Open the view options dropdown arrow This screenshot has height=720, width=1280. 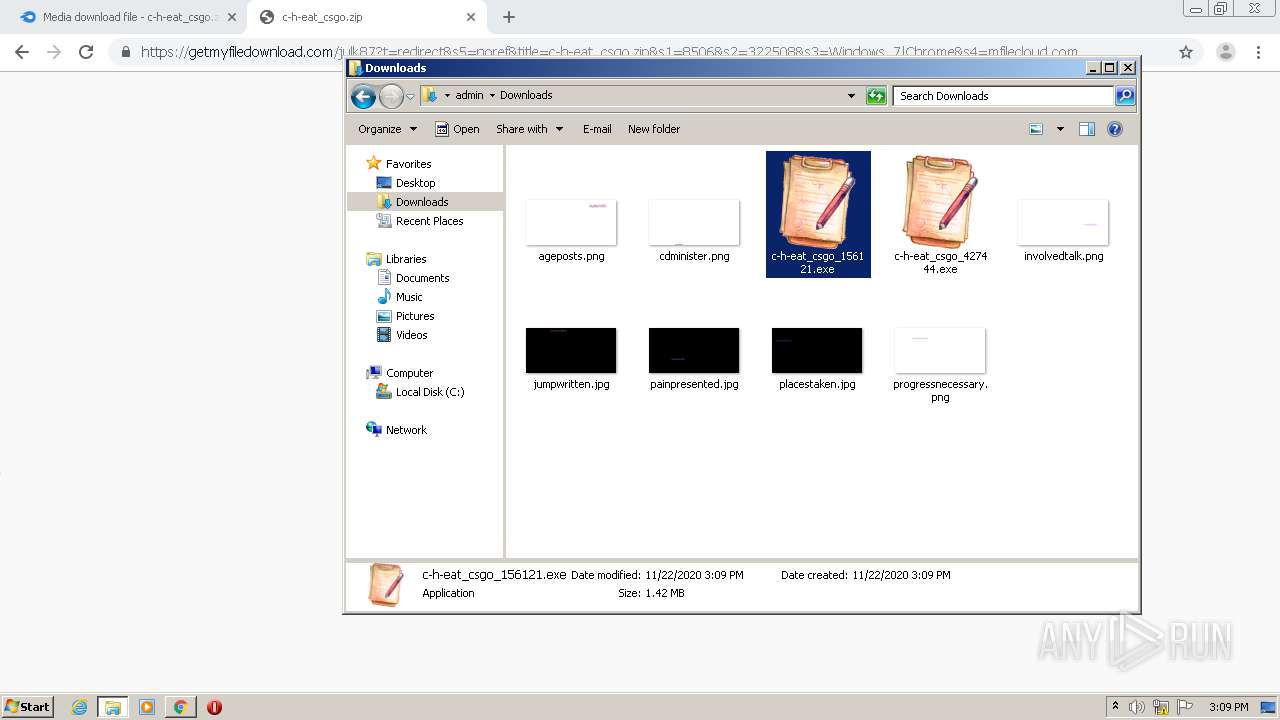point(1060,129)
